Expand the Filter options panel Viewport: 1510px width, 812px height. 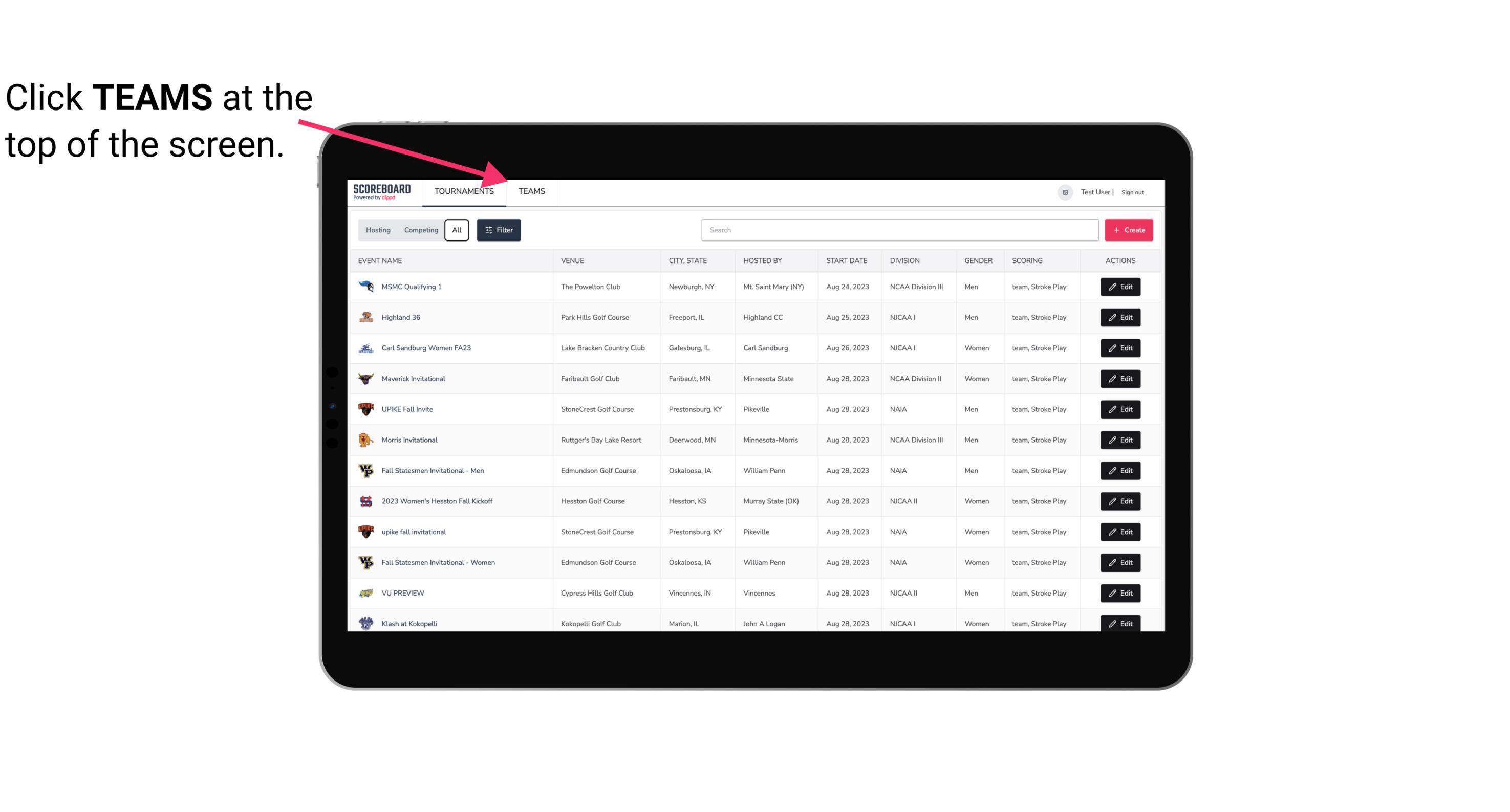(x=498, y=230)
